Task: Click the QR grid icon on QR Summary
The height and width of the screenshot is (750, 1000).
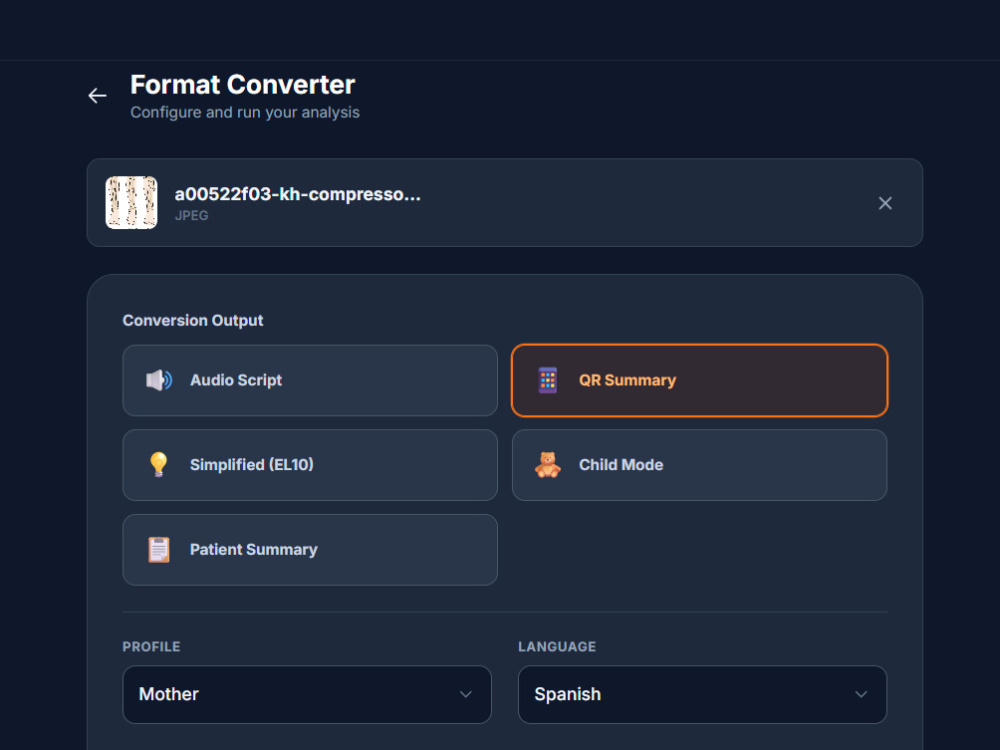Action: tap(547, 380)
